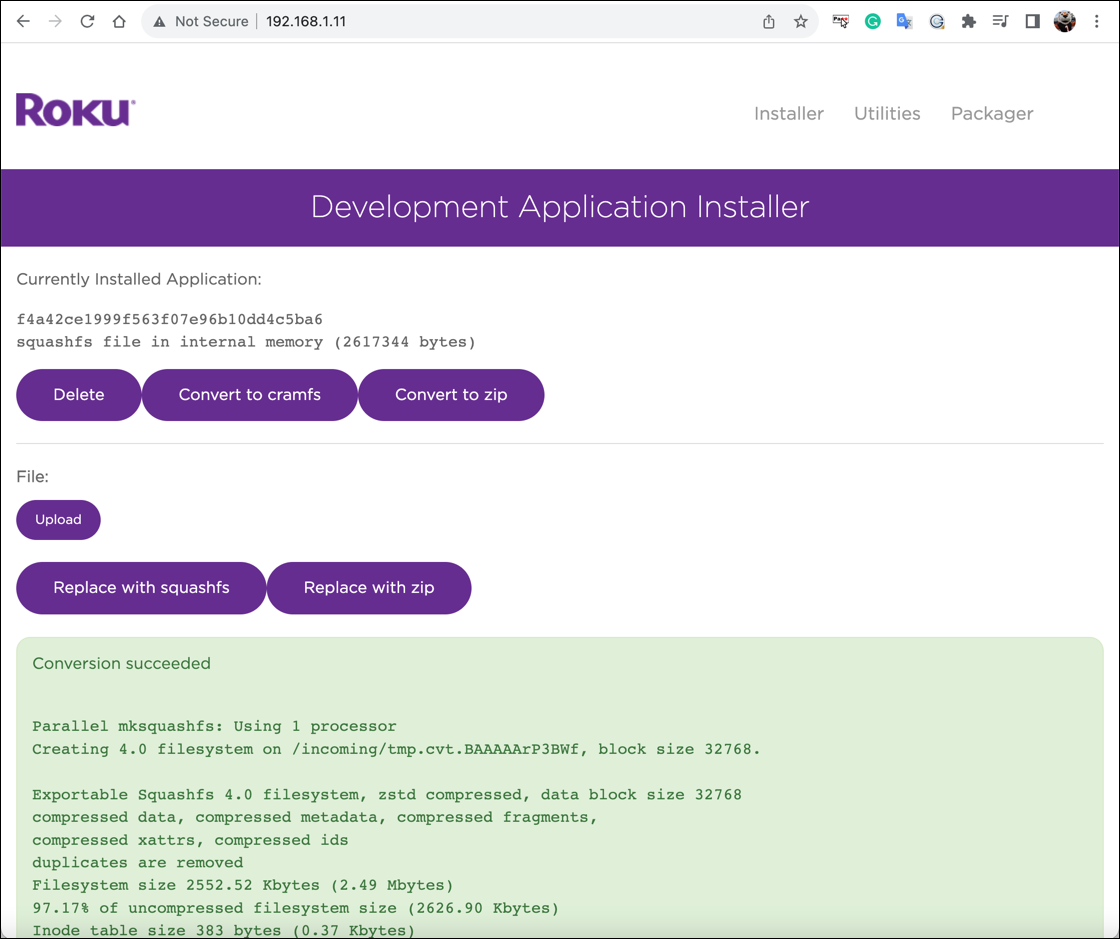Delete the installed application
This screenshot has width=1120, height=939.
[x=78, y=394]
